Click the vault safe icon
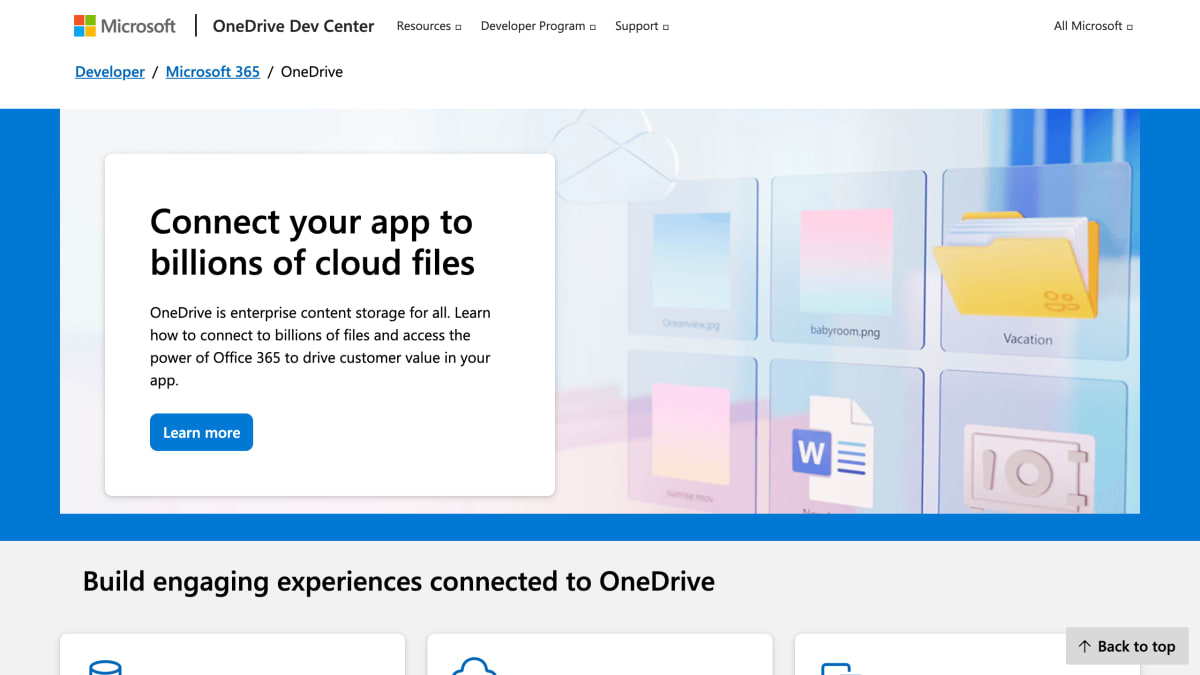The height and width of the screenshot is (675, 1200). pyautogui.click(x=1028, y=470)
